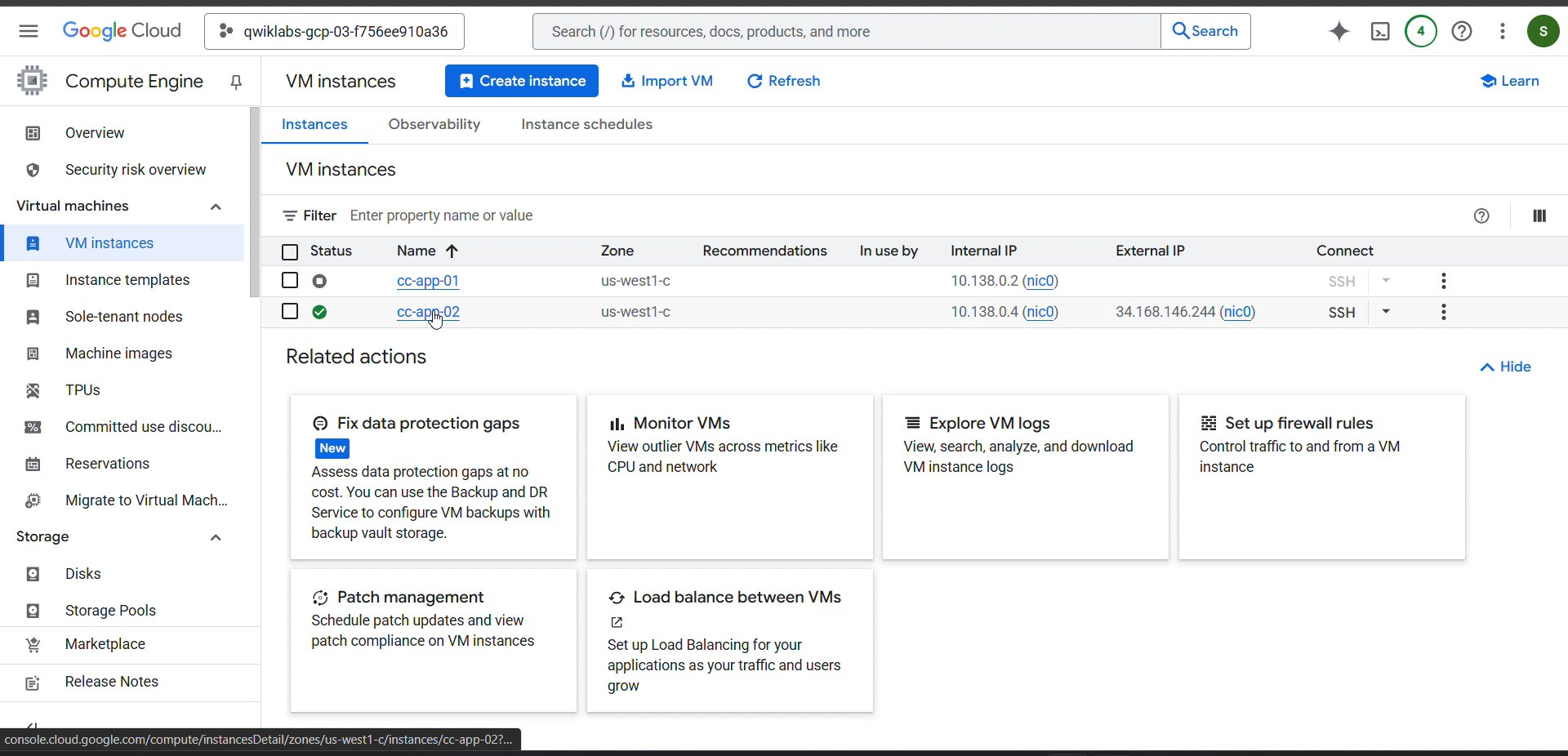Select the Instances tab
1568x756 pixels.
(x=314, y=124)
